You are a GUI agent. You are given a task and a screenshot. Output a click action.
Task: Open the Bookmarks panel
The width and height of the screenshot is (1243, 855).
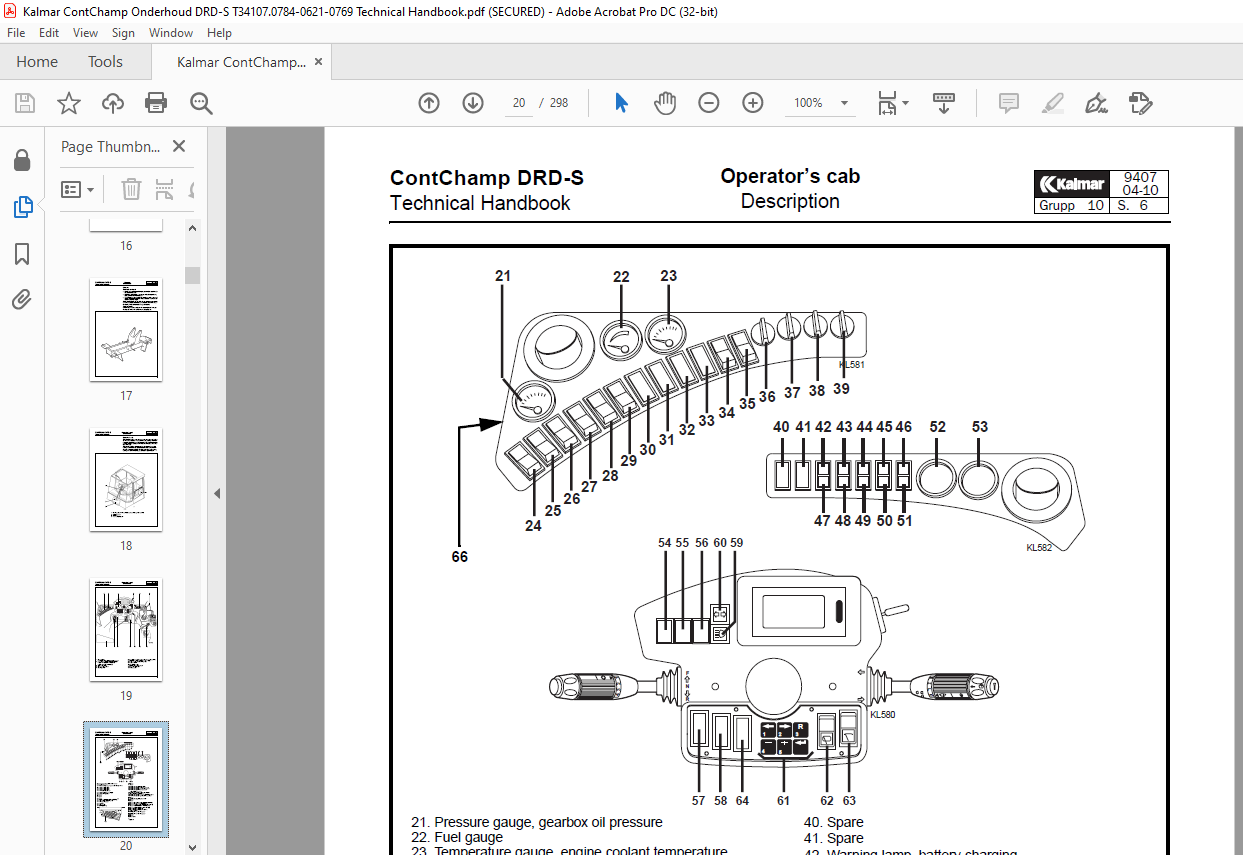tap(22, 254)
